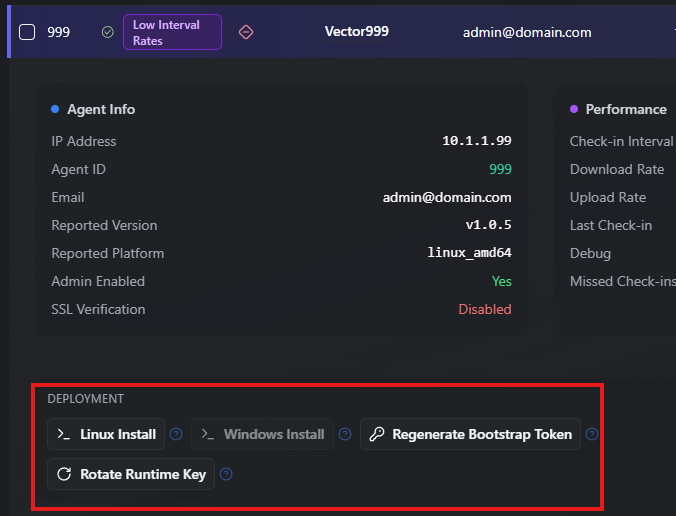Click the email value in Agent Info
The image size is (676, 516).
[x=447, y=197]
